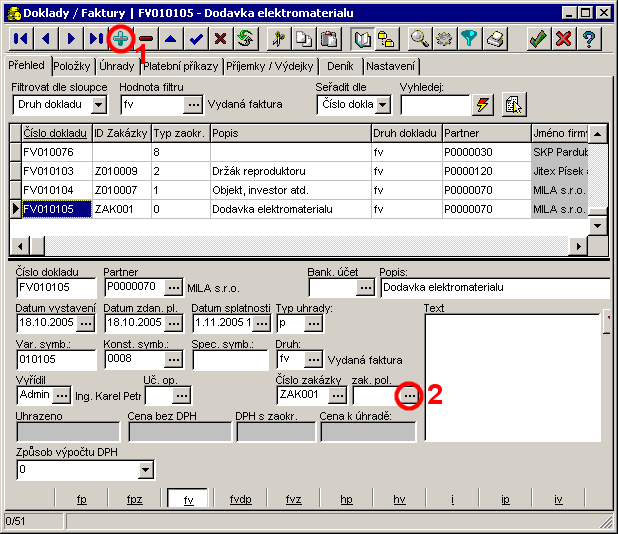Screen dimensions: 618x534
Task: Click the magnifier search icon in toolbar
Action: click(x=419, y=39)
